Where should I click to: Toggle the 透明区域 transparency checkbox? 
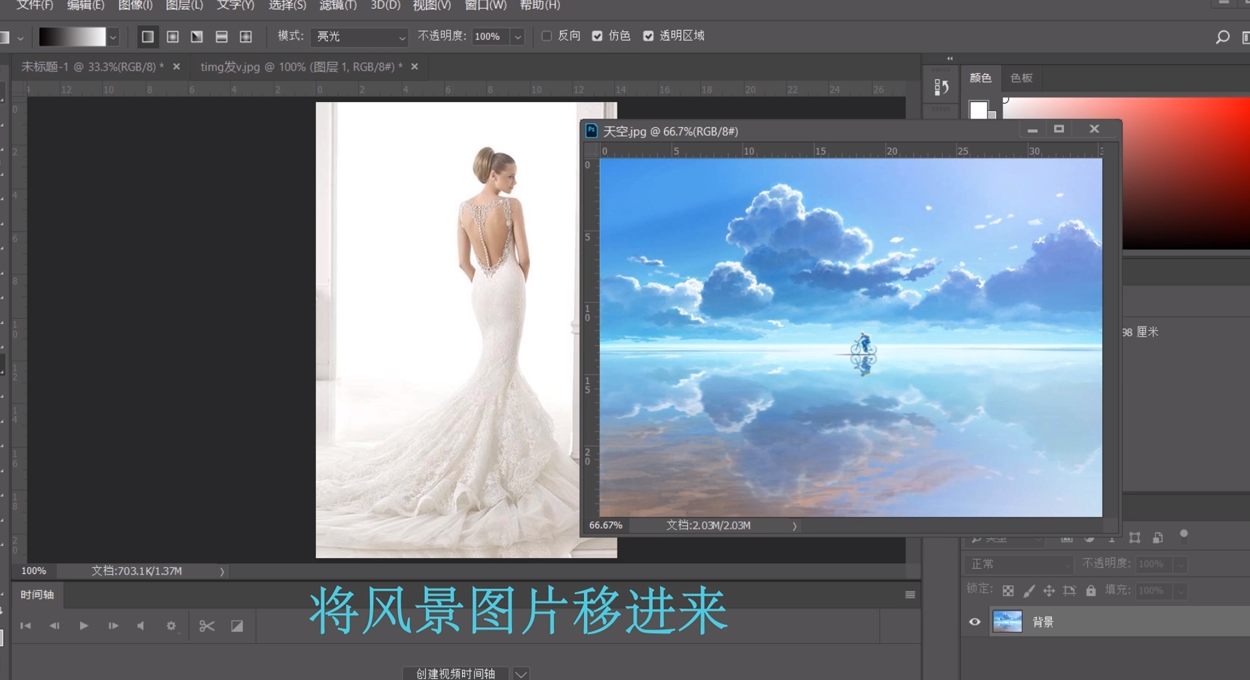coord(648,36)
